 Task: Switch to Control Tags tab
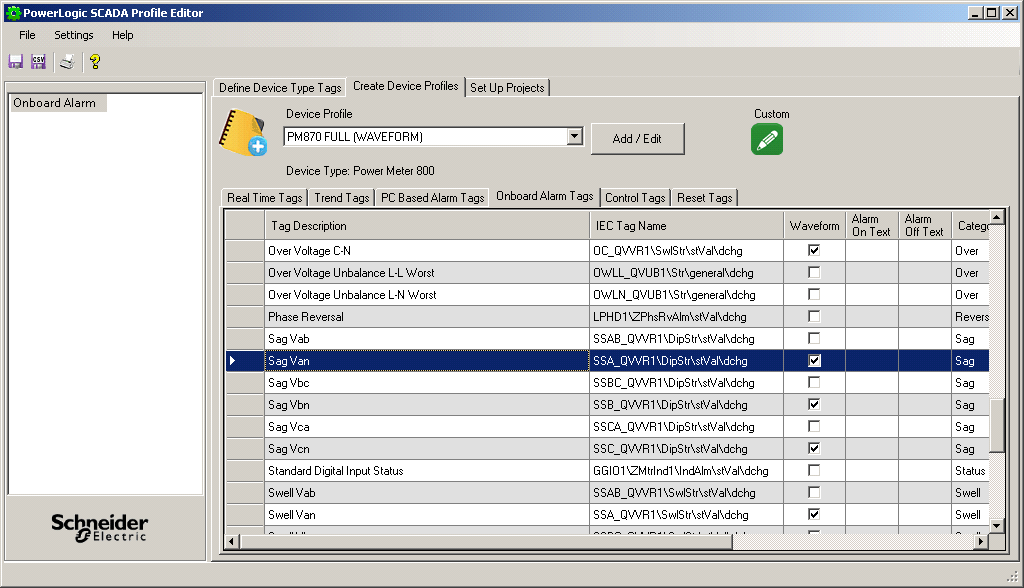click(x=635, y=198)
